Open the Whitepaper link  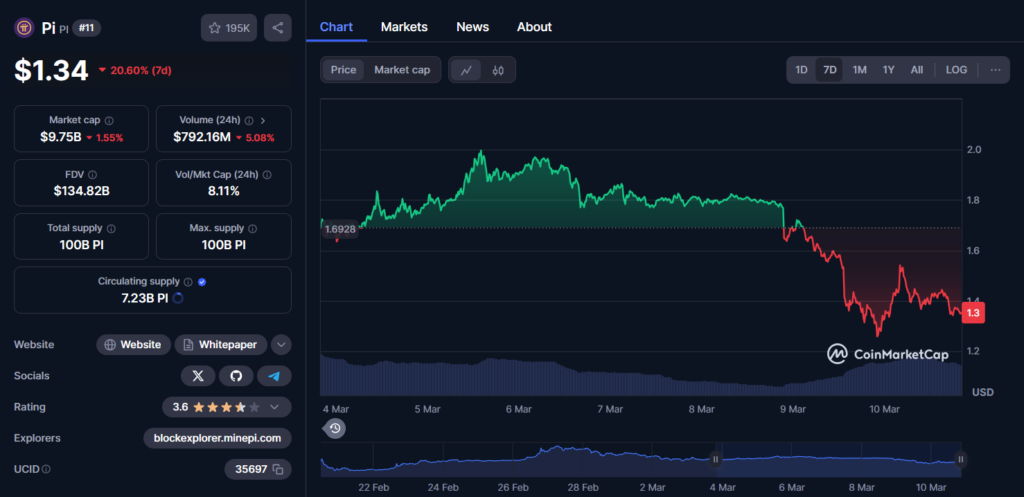pos(221,345)
